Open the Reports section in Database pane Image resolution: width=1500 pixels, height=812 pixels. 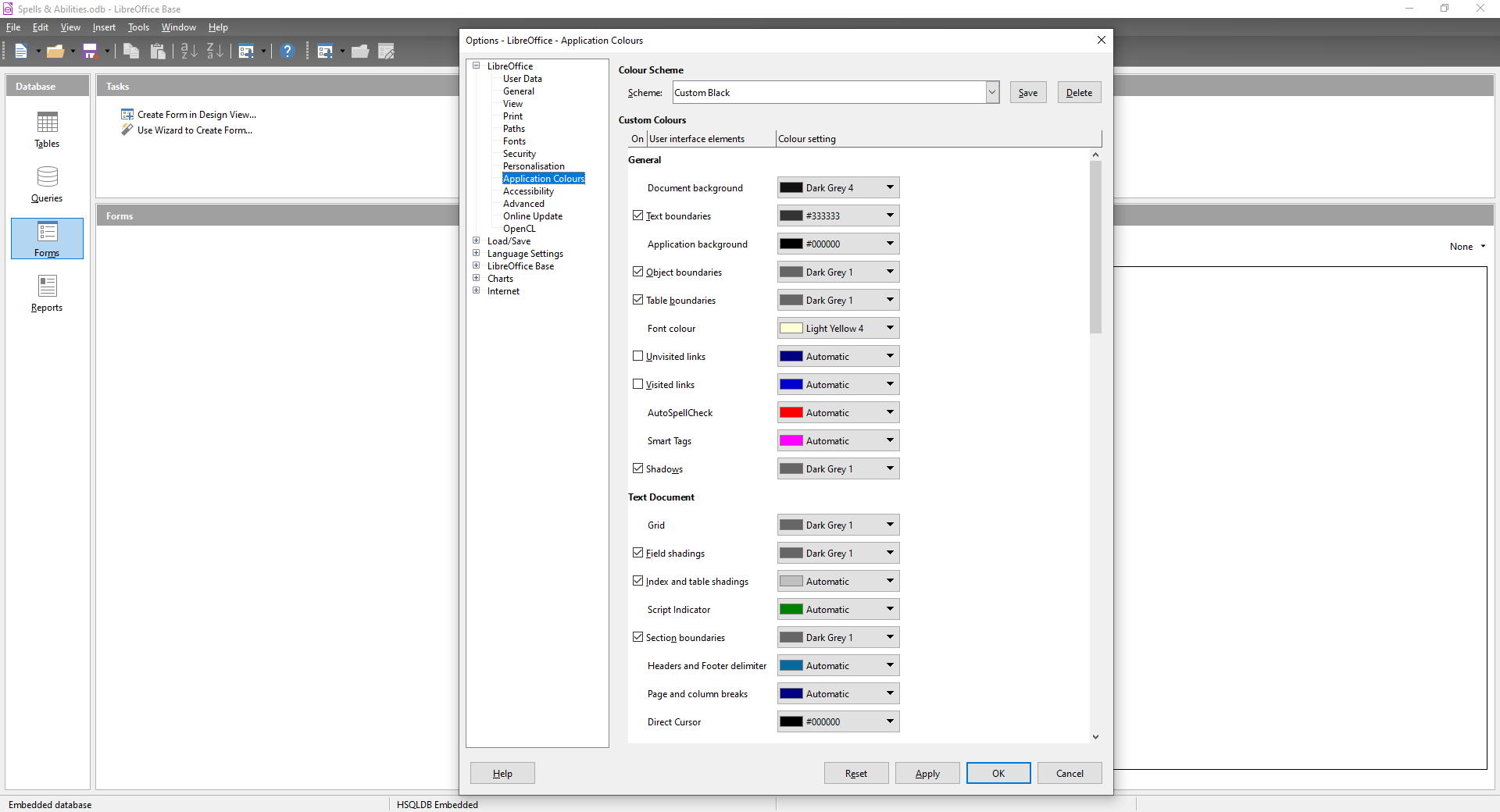(x=47, y=294)
